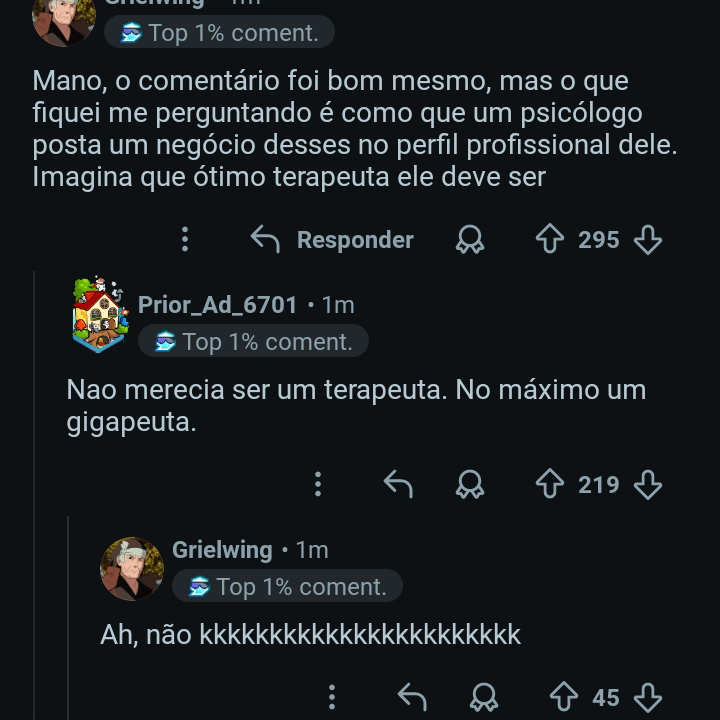Upvote the "Ah, não kkkk" reply
Image resolution: width=720 pixels, height=720 pixels.
tap(564, 697)
